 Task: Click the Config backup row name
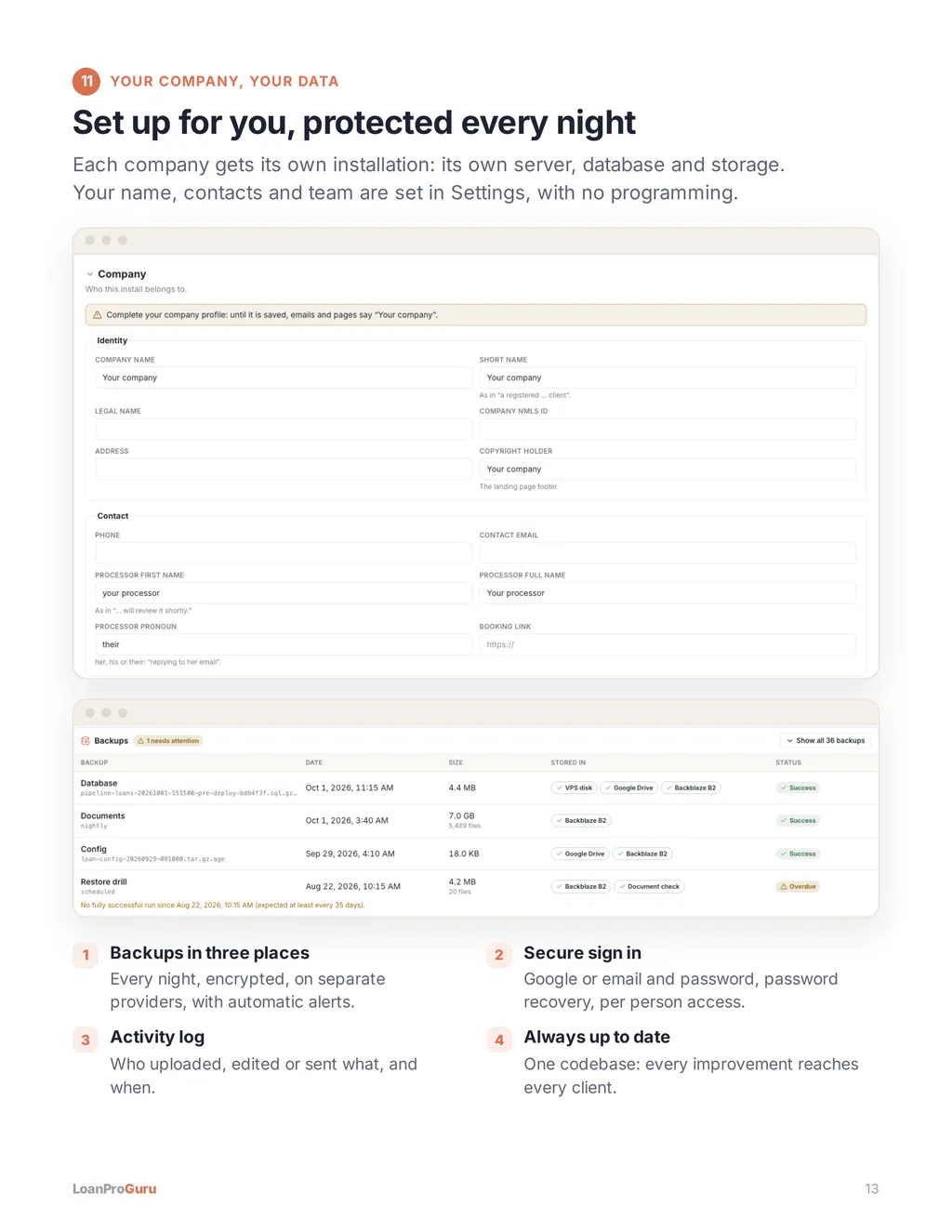(x=94, y=849)
